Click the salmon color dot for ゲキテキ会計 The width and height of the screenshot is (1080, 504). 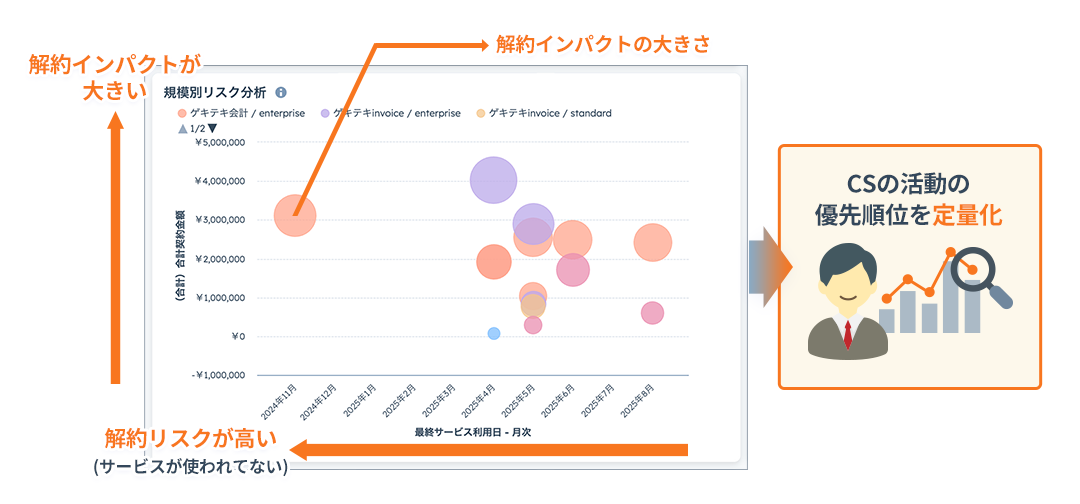coord(182,113)
